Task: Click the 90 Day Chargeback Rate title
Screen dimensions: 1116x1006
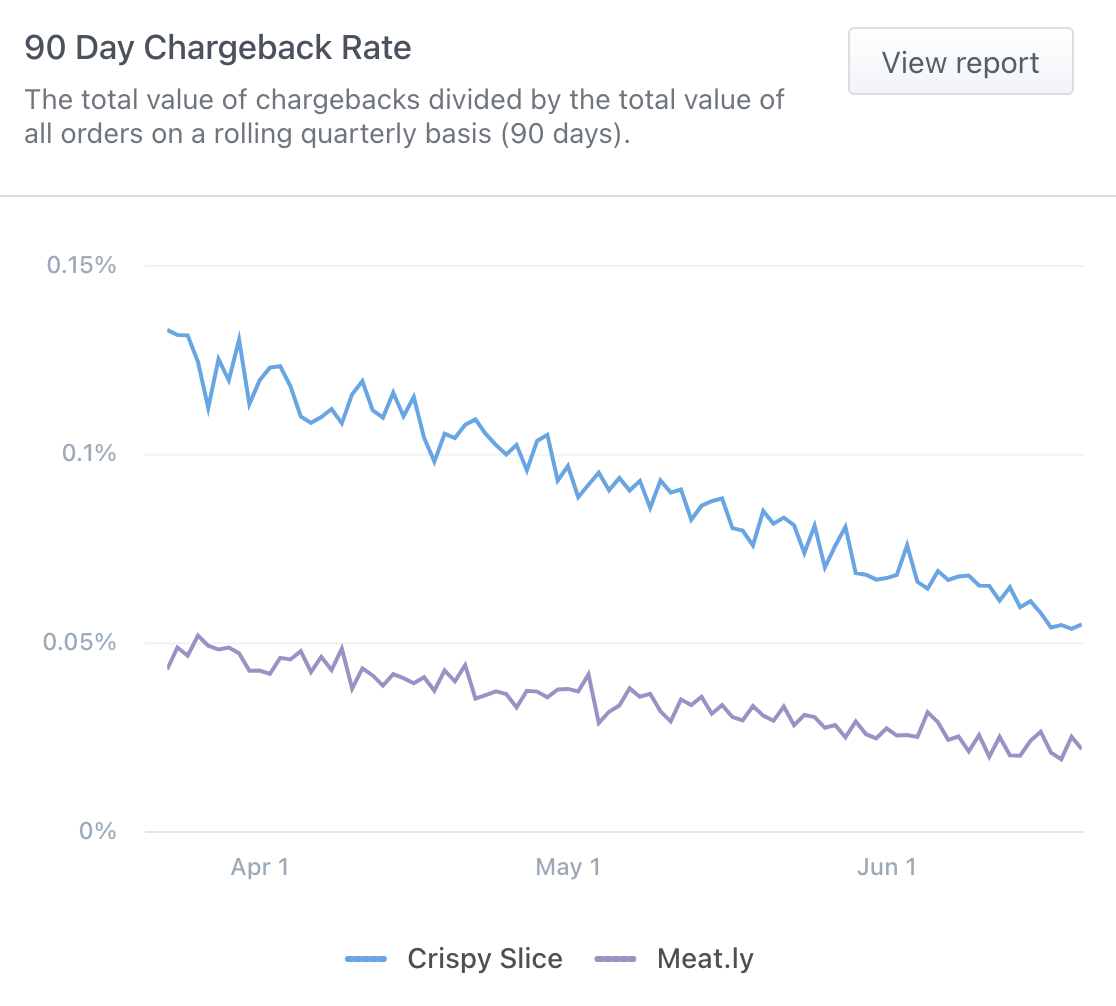Action: pos(218,48)
